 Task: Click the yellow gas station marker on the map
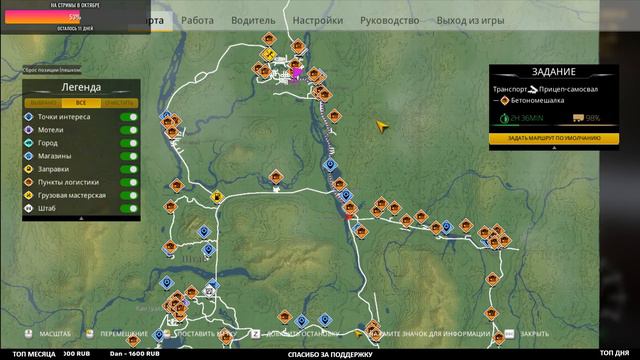[217, 197]
